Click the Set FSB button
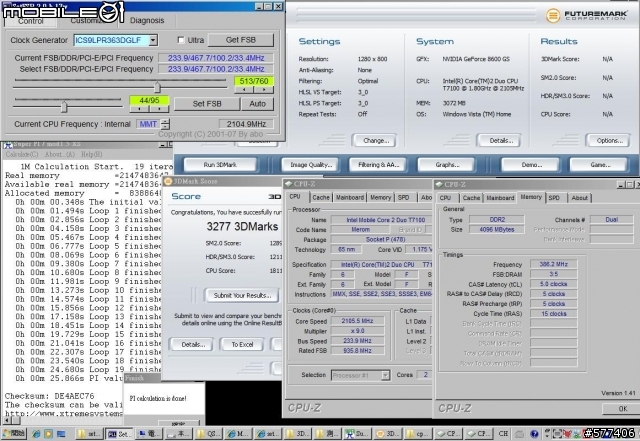Image resolution: width=640 pixels, height=441 pixels. tap(207, 104)
